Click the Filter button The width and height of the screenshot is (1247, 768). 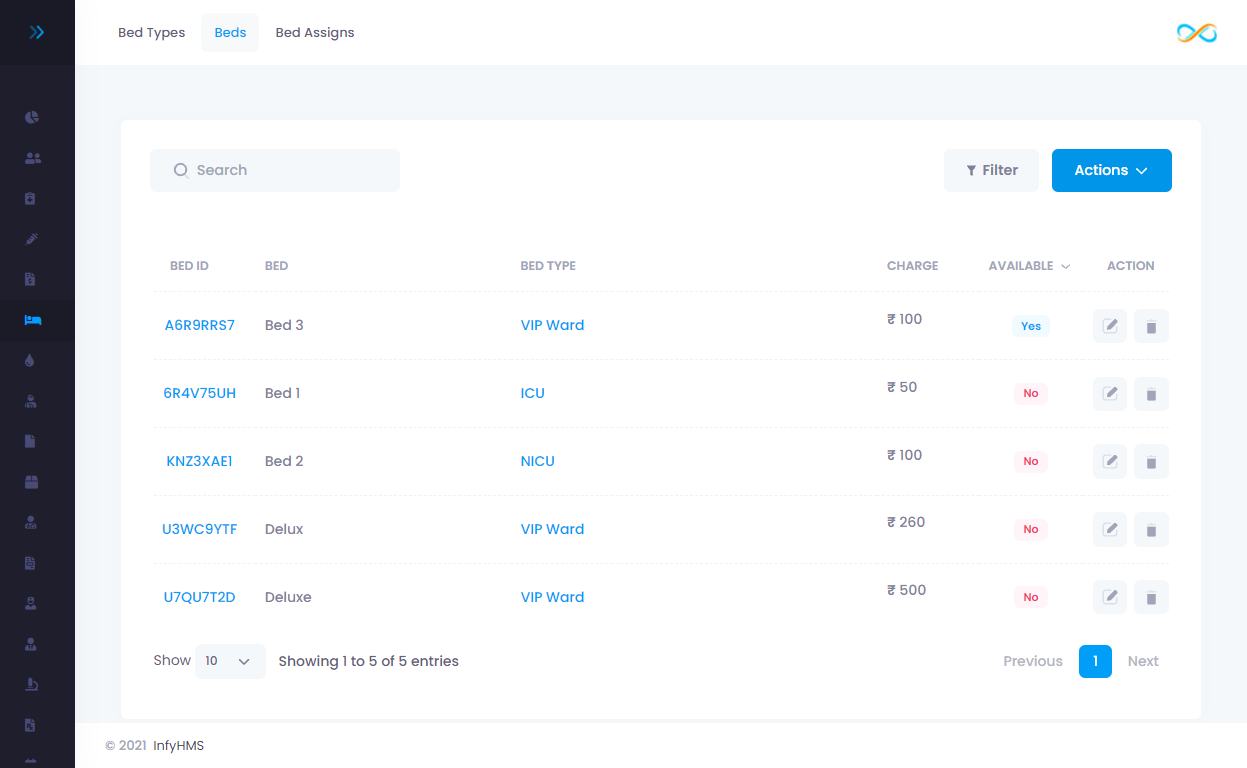[991, 170]
